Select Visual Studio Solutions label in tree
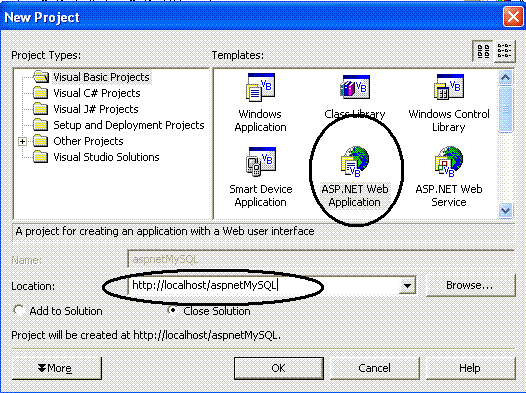Viewport: 526px width, 393px height. point(106,157)
